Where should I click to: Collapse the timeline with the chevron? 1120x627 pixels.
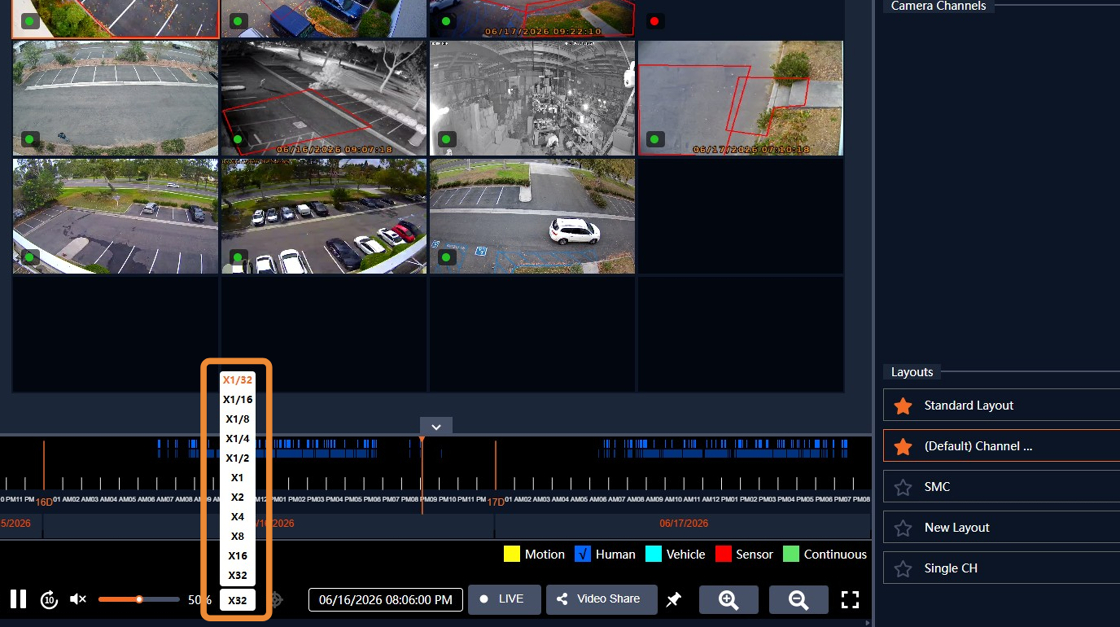tap(436, 426)
